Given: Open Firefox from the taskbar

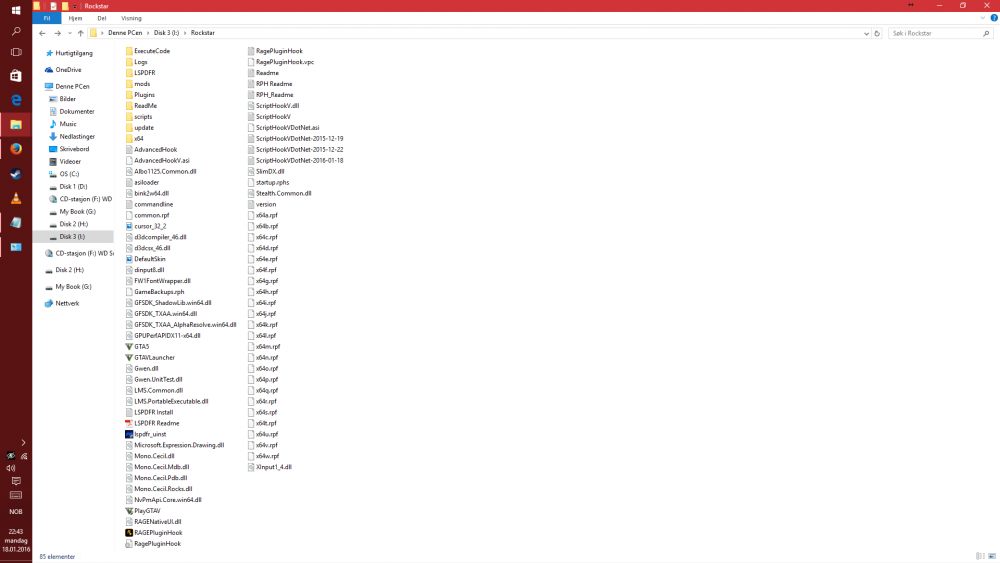Looking at the screenshot, I should [16, 149].
